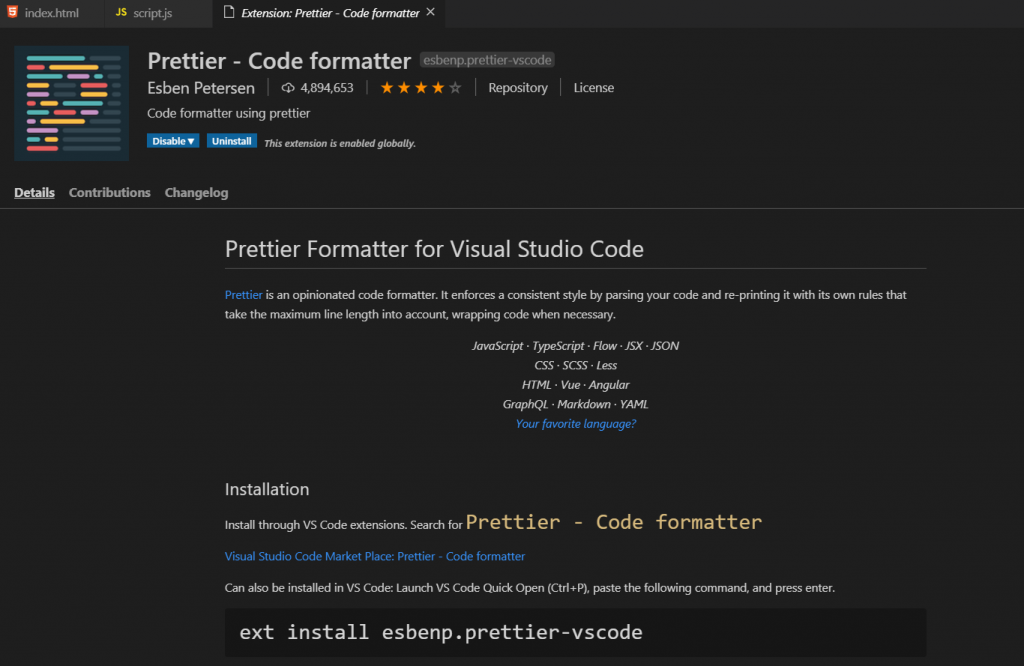The image size is (1024, 666).
Task: Open the Repository link
Action: tap(518, 87)
